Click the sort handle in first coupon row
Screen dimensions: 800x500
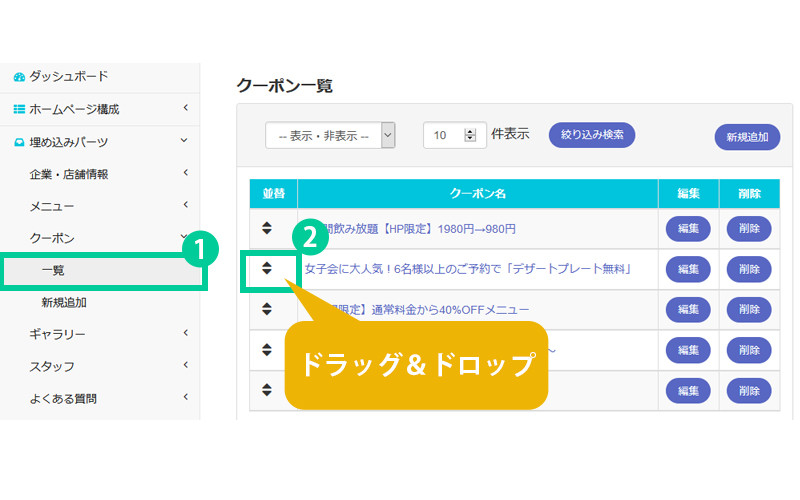coord(267,228)
